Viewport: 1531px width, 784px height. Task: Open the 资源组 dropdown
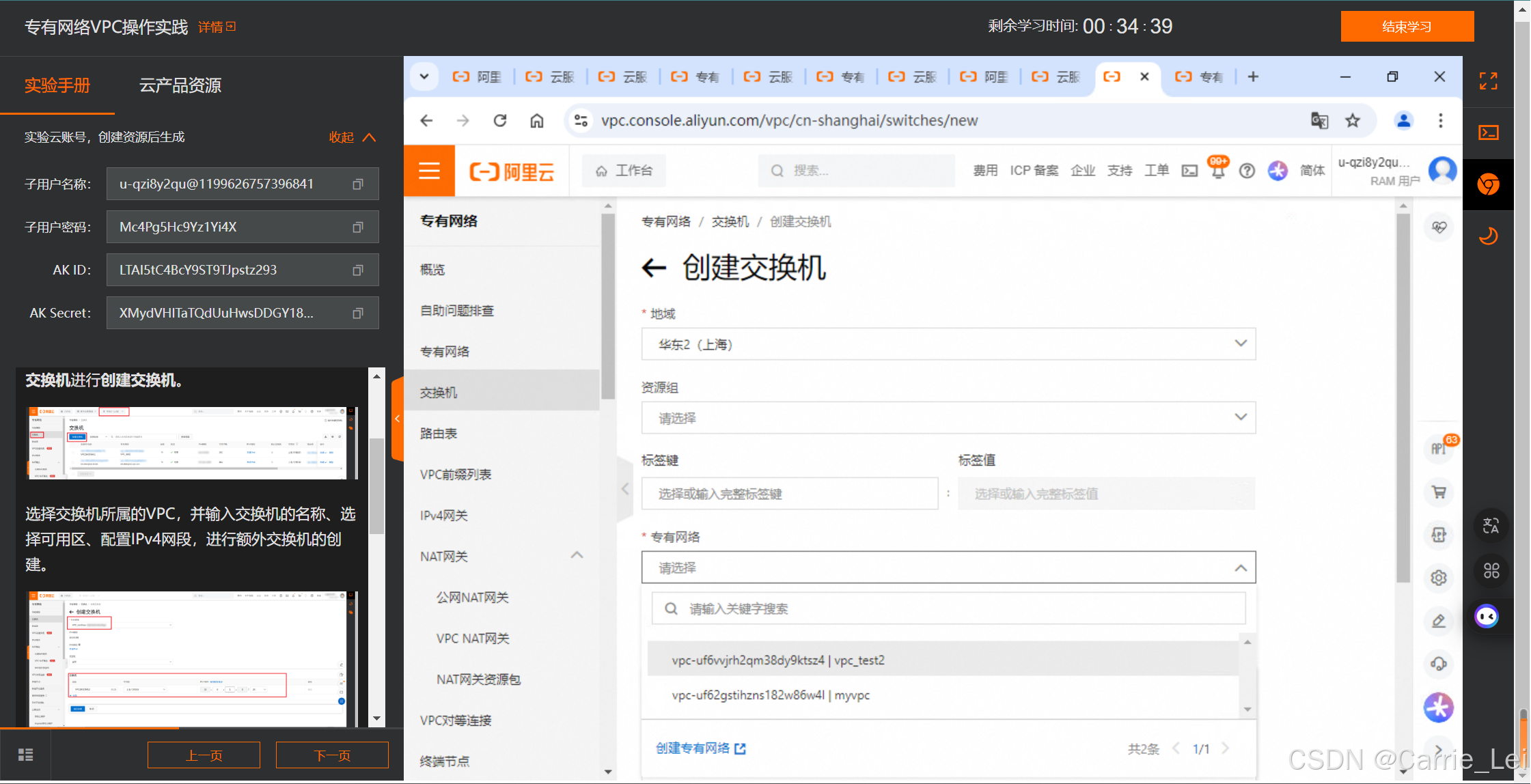pos(948,418)
